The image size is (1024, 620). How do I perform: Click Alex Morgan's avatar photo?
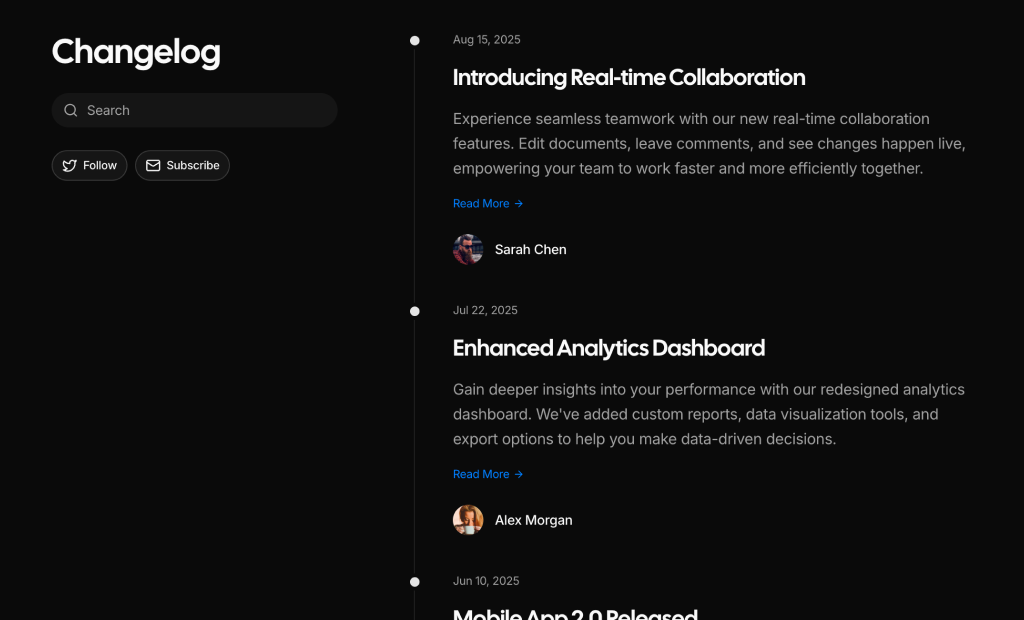pos(468,520)
